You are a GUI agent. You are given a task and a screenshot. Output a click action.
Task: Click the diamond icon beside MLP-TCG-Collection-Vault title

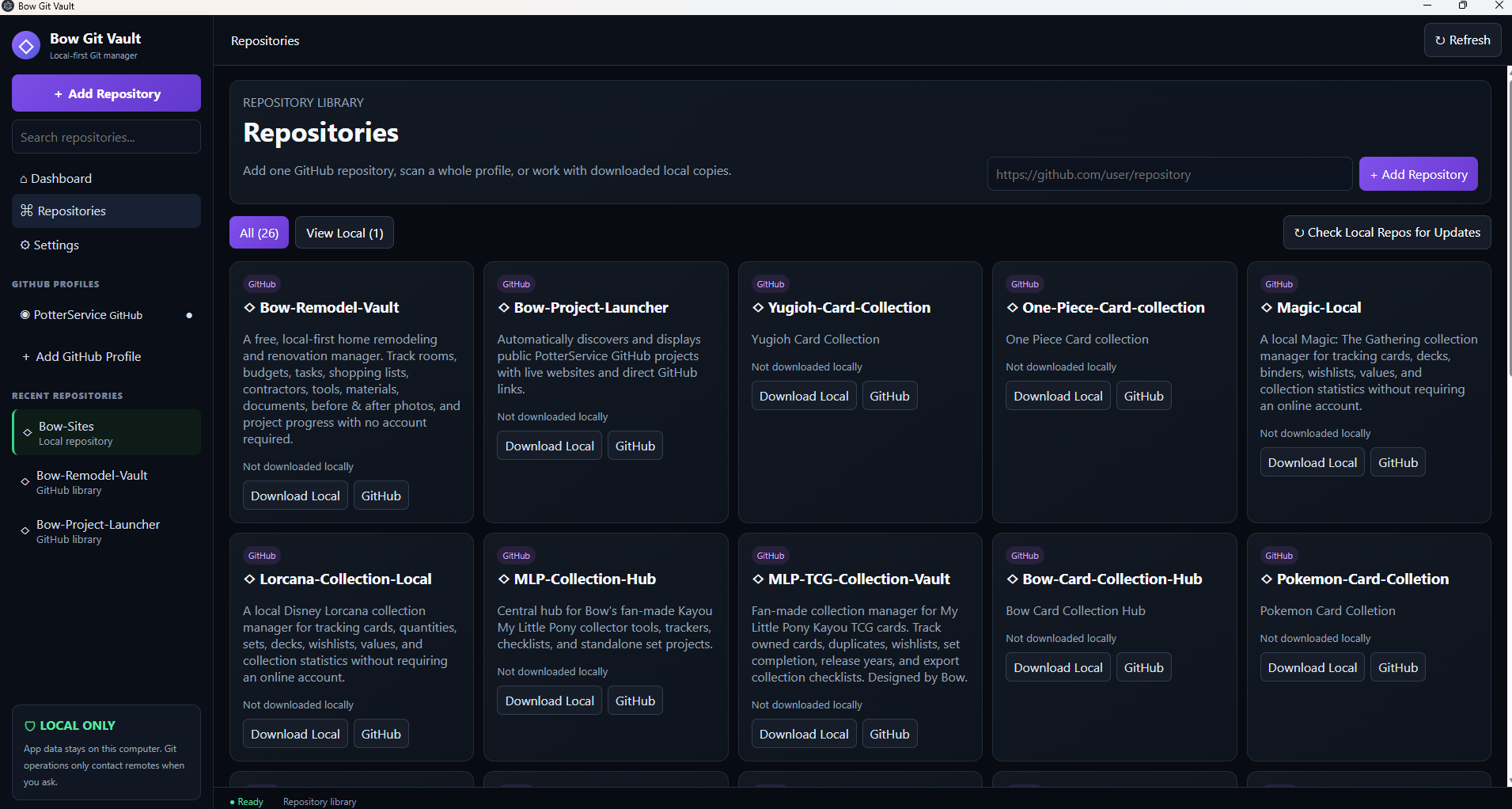point(758,579)
